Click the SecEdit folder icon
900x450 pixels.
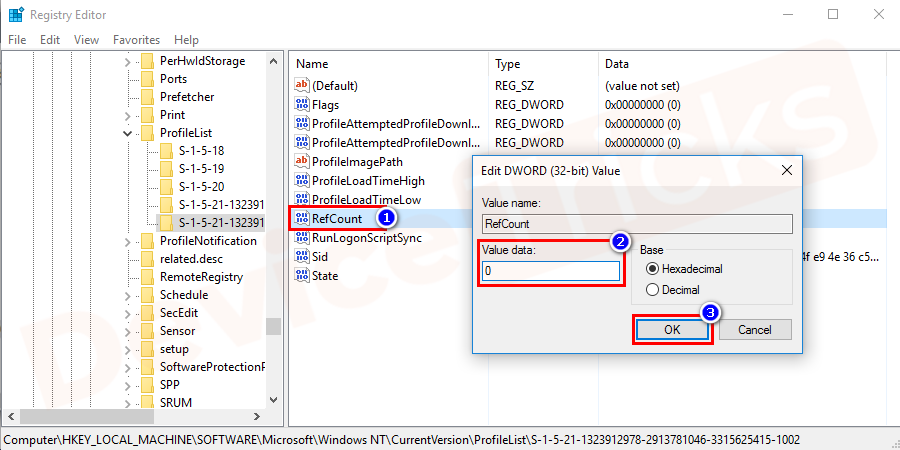(x=148, y=313)
